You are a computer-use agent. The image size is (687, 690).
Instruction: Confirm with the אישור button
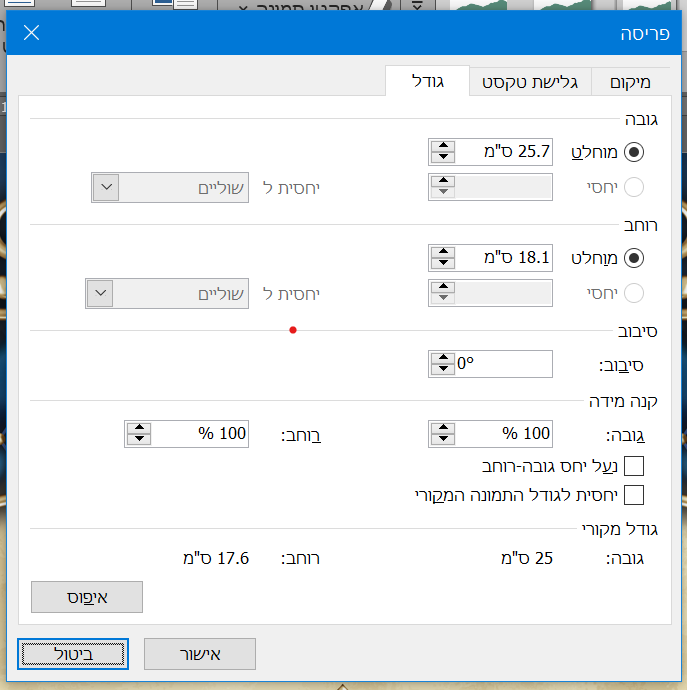coord(200,654)
